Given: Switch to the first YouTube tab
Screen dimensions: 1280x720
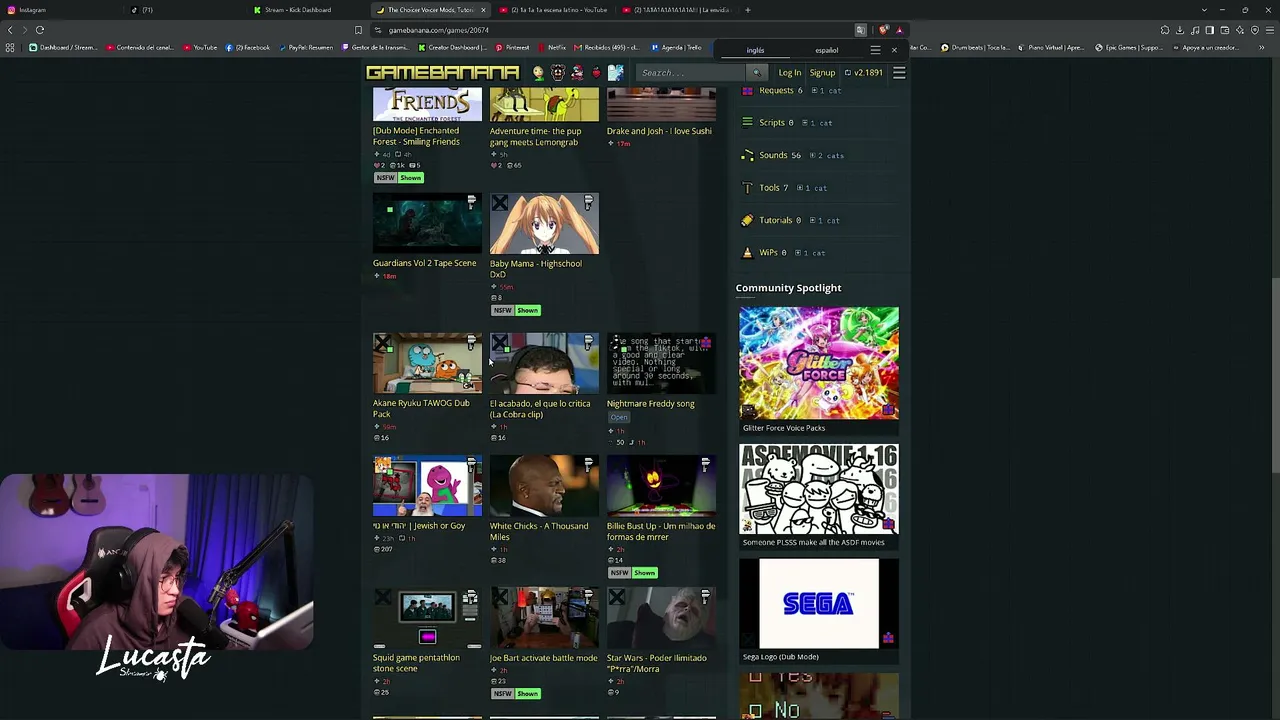Looking at the screenshot, I should (x=555, y=10).
